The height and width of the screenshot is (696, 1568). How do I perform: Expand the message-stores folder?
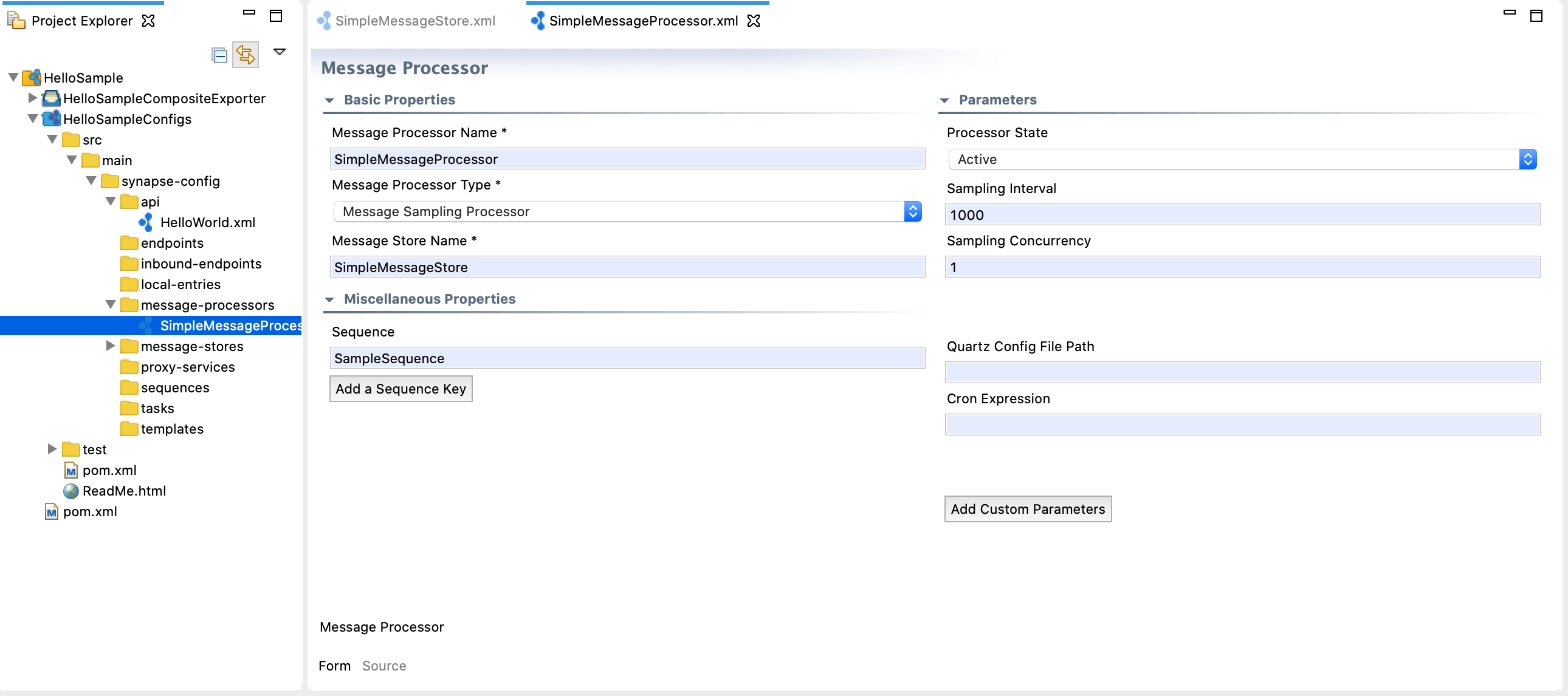(x=110, y=346)
